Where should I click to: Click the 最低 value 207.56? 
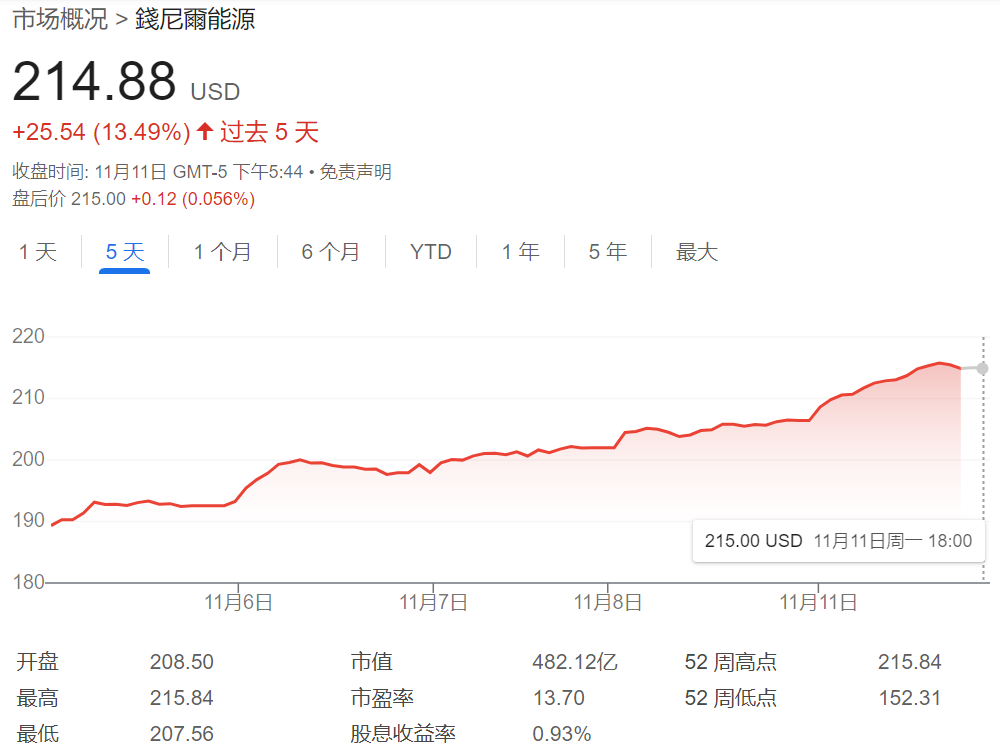click(182, 733)
